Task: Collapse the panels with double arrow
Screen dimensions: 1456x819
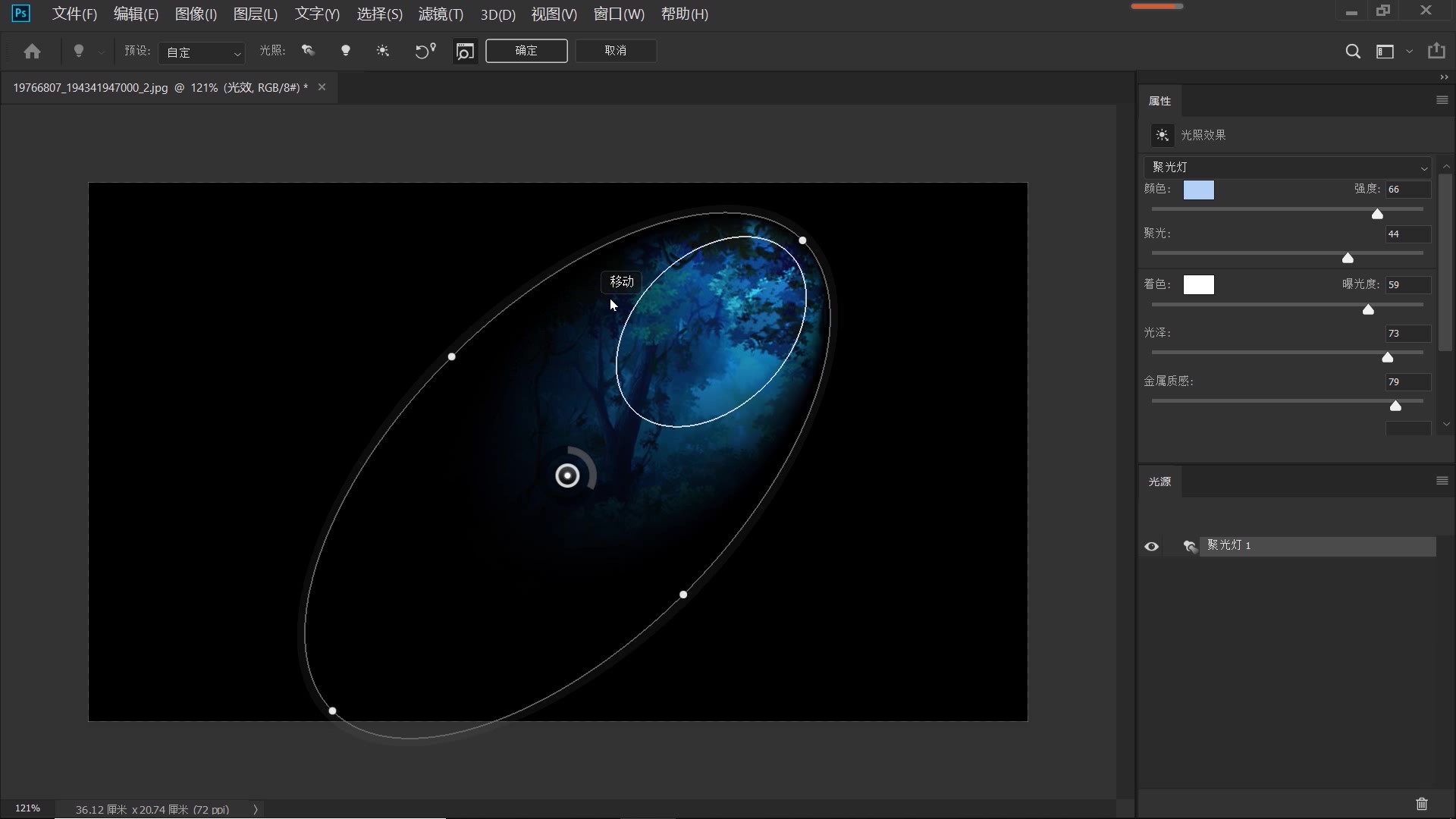Action: [x=1444, y=77]
